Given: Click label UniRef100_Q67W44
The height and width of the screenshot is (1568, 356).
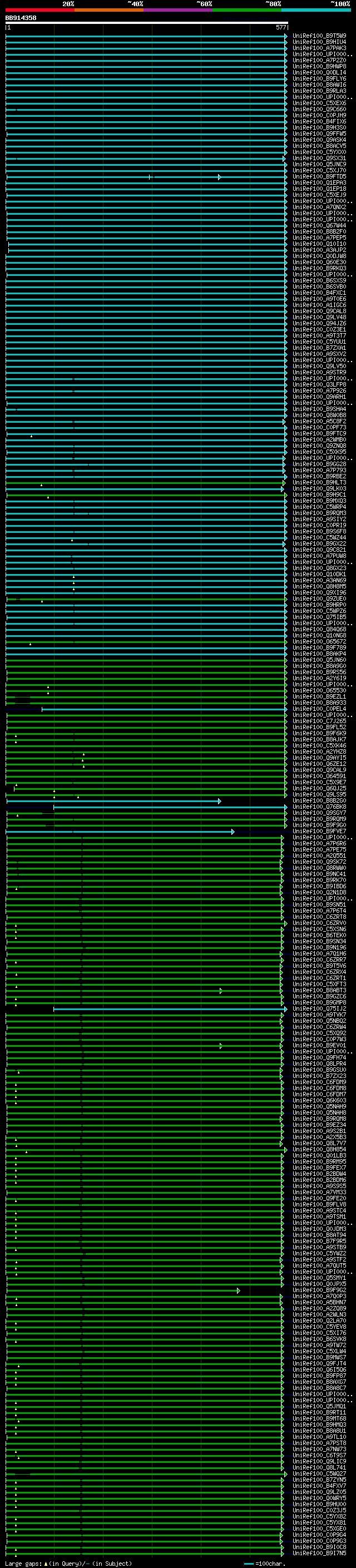Looking at the screenshot, I should pos(319,226).
